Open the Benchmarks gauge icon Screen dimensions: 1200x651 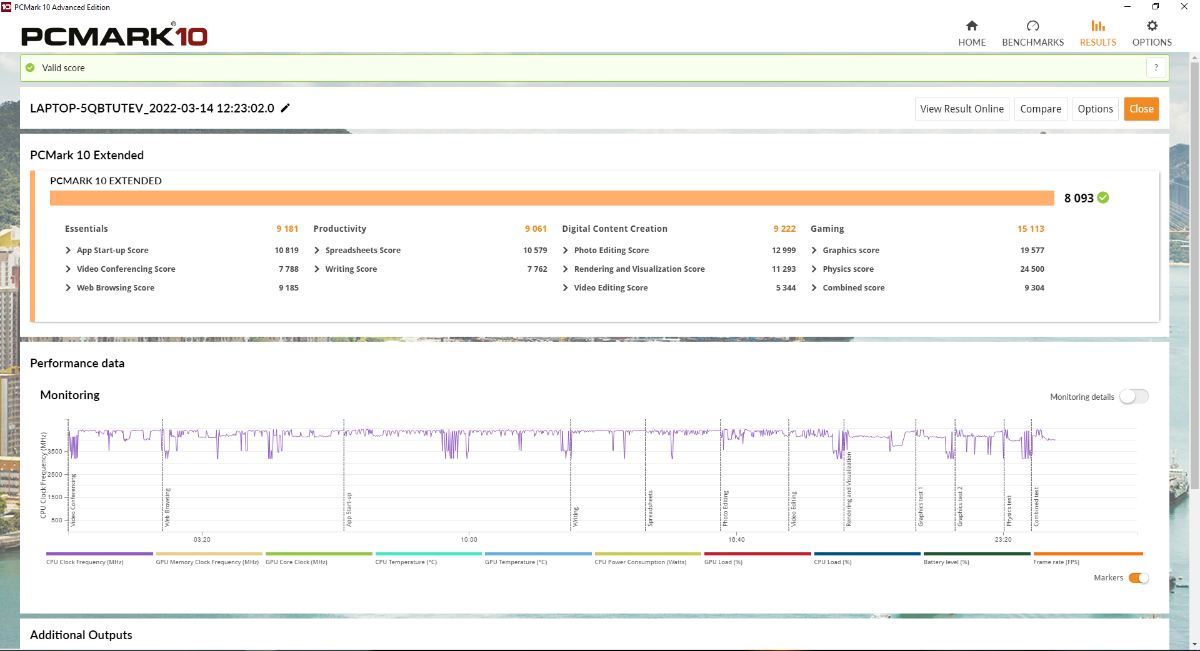click(x=1033, y=26)
